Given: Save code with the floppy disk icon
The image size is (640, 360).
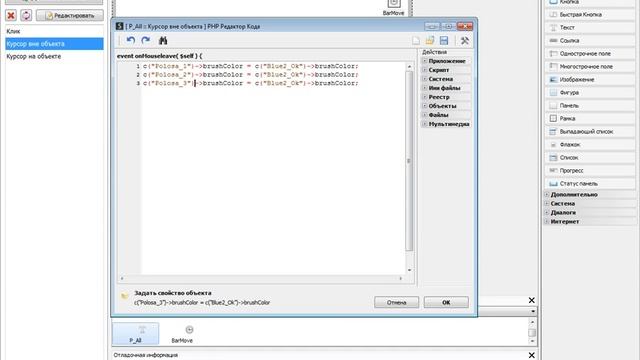Looking at the screenshot, I should click(x=444, y=40).
